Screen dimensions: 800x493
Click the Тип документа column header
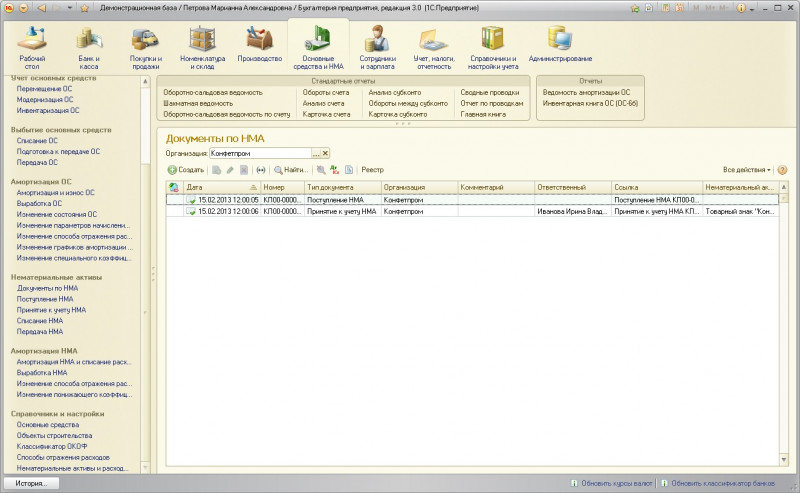pos(342,187)
